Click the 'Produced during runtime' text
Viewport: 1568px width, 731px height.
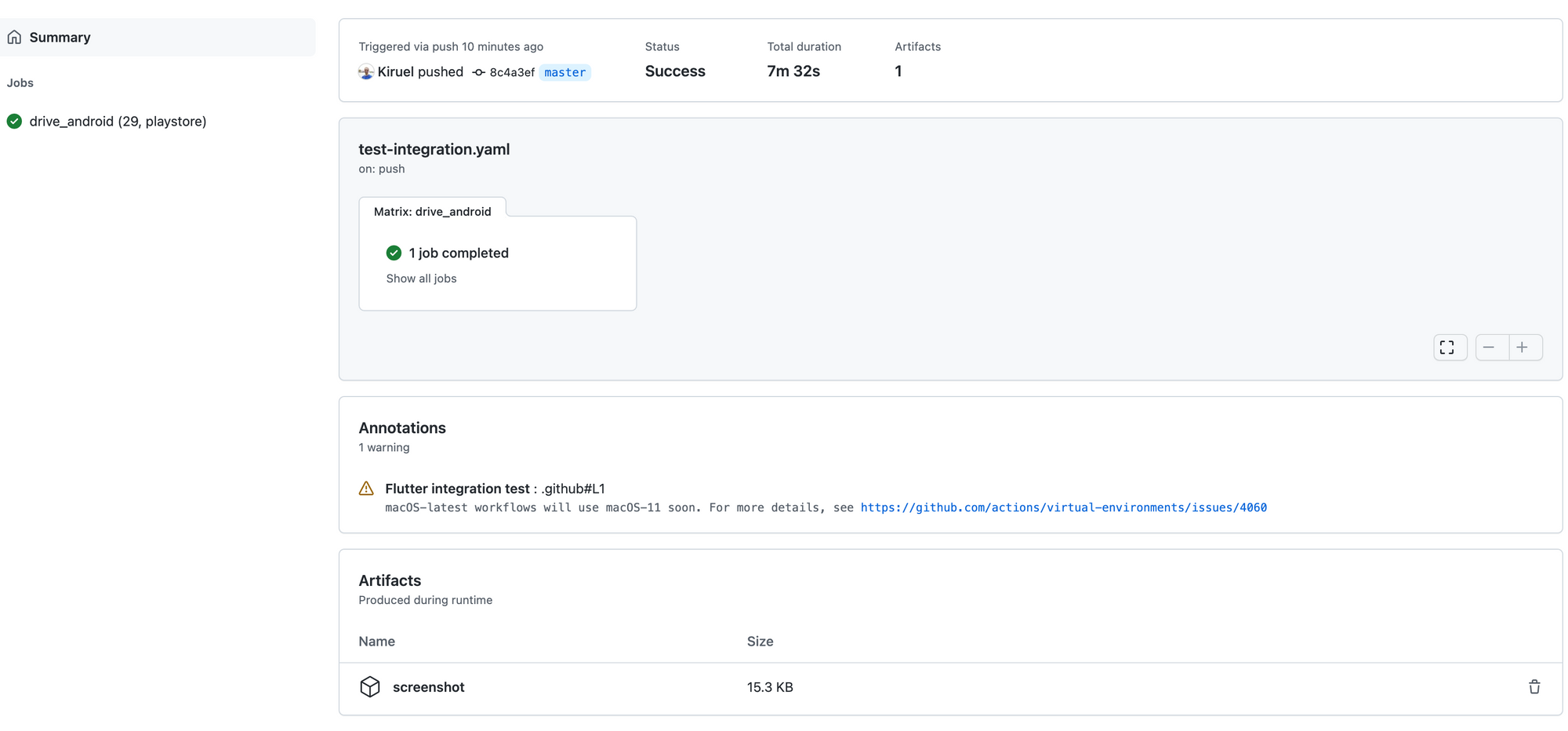click(x=426, y=600)
